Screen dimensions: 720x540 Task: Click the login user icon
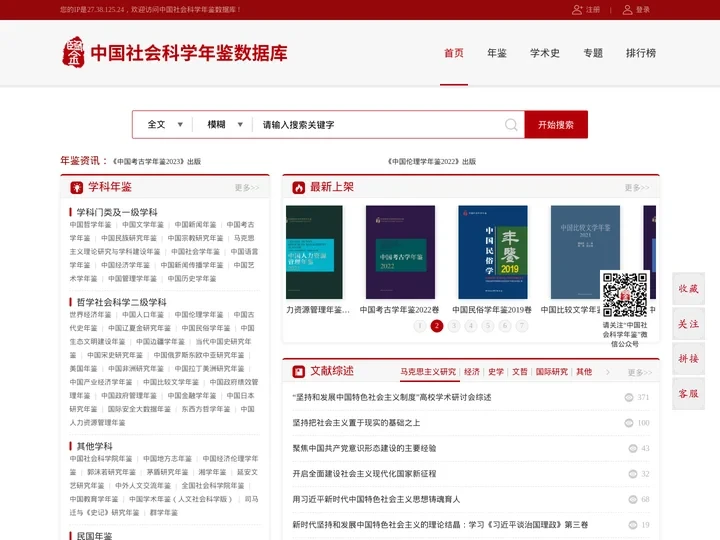tap(627, 10)
